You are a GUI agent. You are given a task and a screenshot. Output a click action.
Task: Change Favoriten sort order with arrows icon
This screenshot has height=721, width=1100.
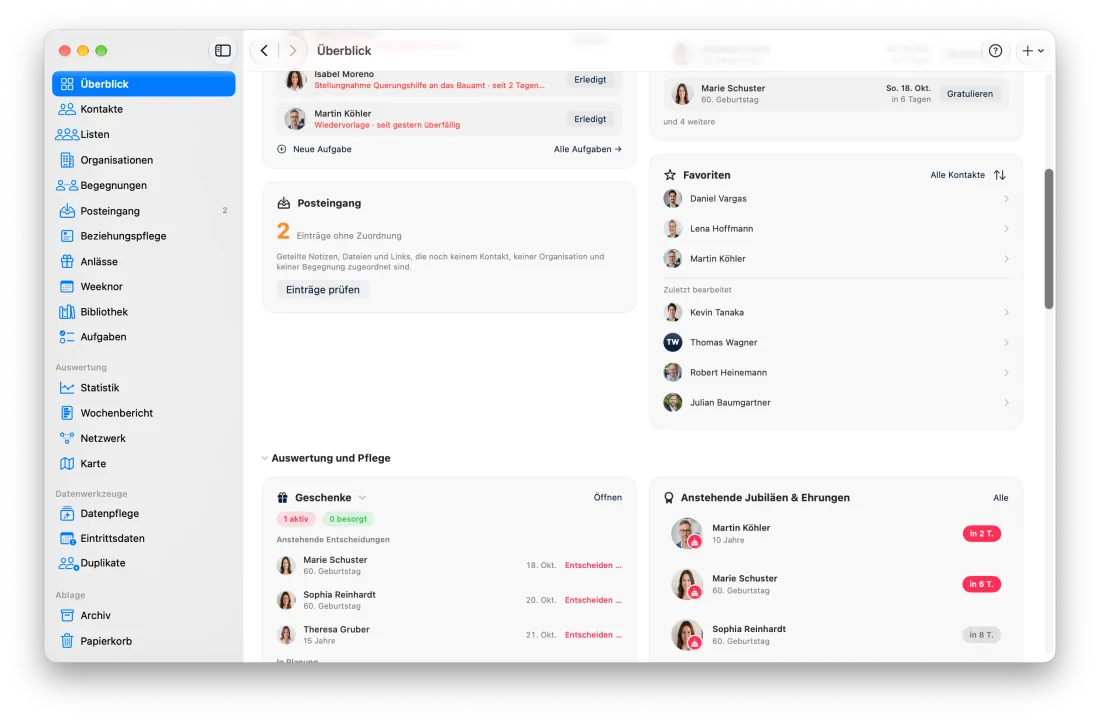(x=1000, y=175)
